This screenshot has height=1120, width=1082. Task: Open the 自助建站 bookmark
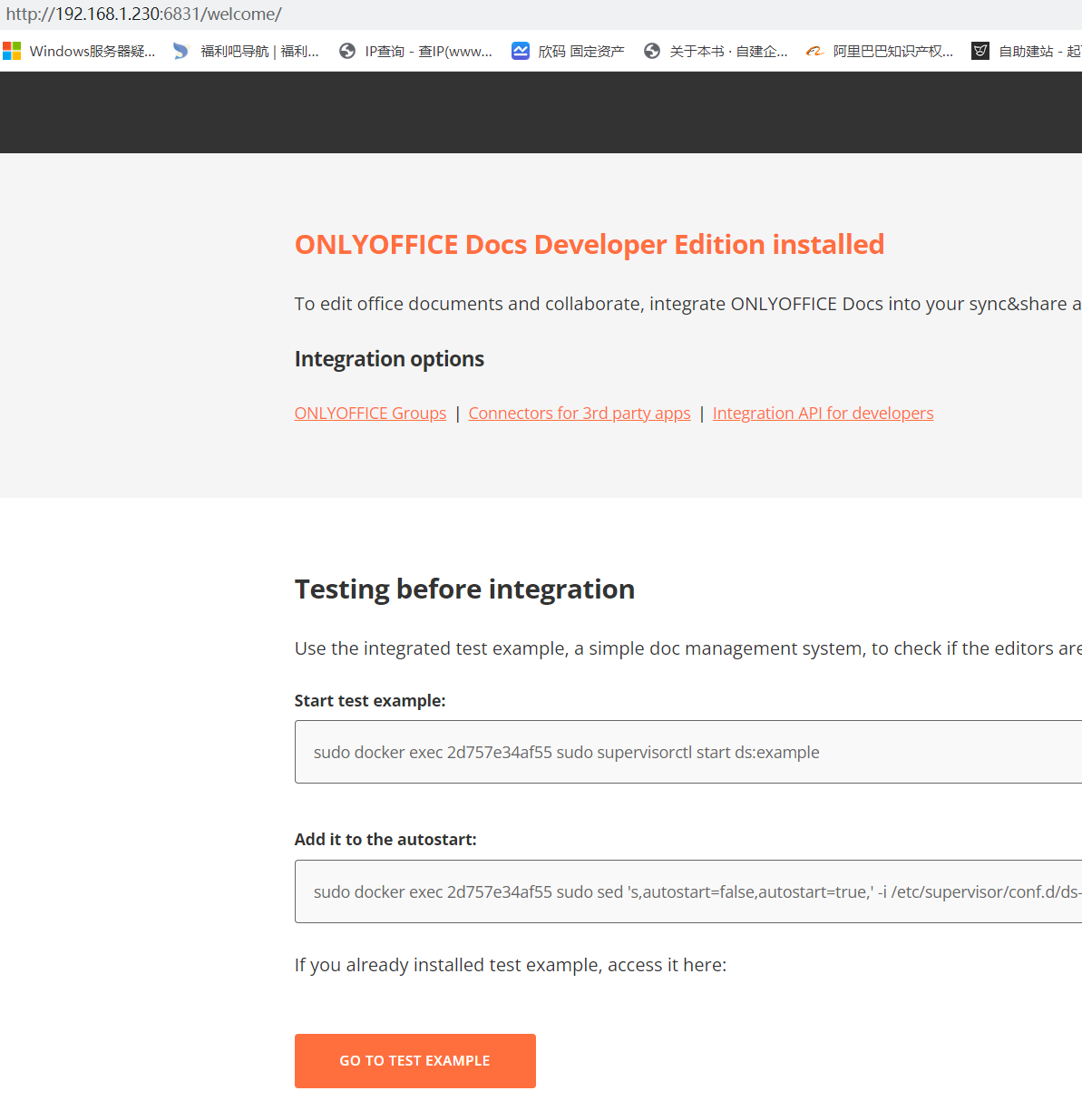pyautogui.click(x=1039, y=52)
